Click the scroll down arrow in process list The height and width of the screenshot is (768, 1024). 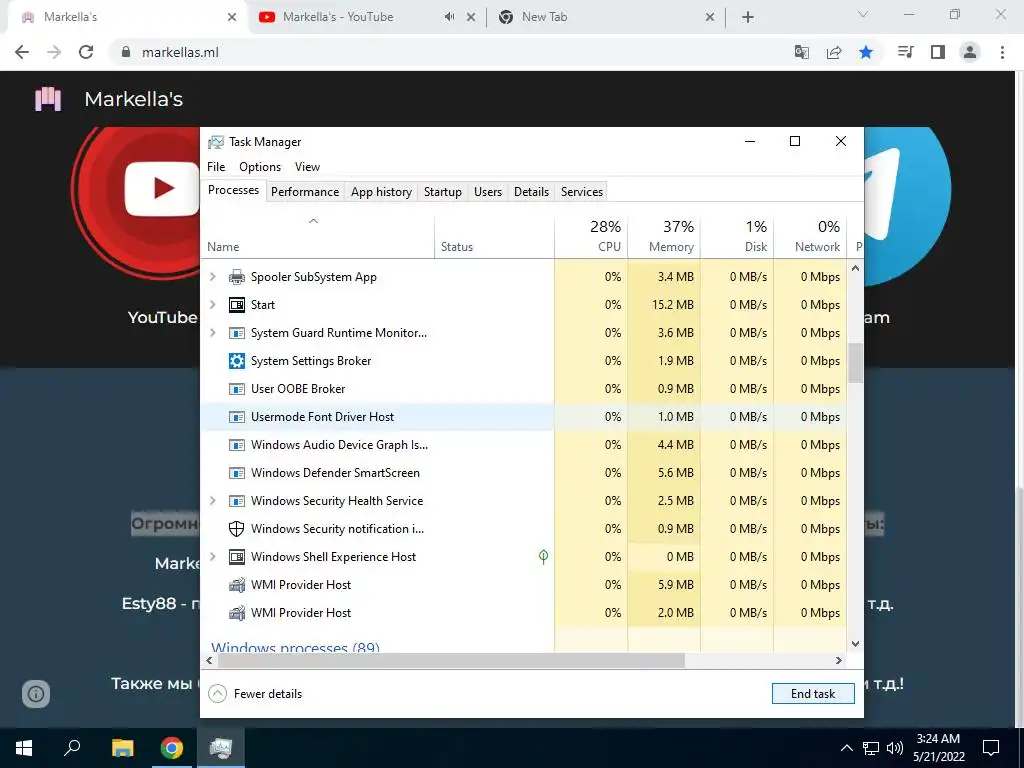[856, 644]
